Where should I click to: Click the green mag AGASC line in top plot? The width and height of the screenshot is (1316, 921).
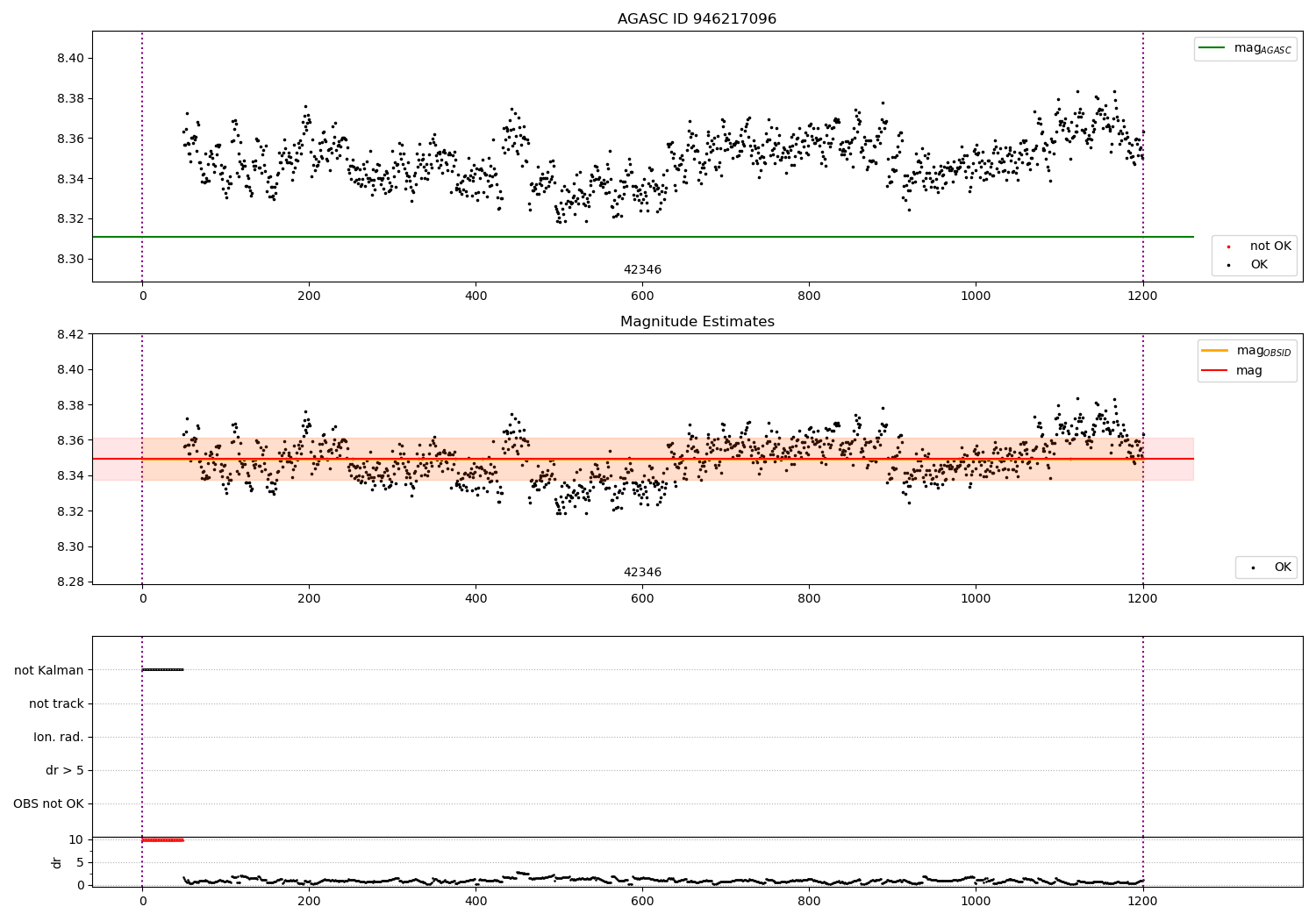click(642, 237)
